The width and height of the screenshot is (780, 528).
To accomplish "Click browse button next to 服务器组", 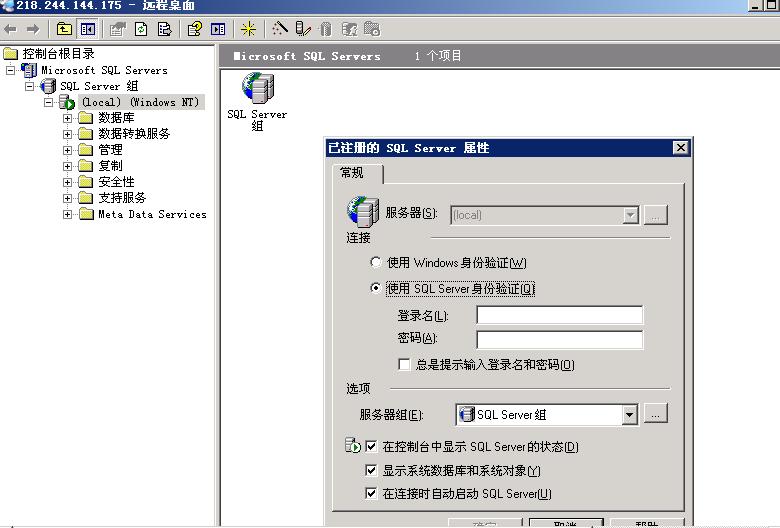I will pos(656,414).
